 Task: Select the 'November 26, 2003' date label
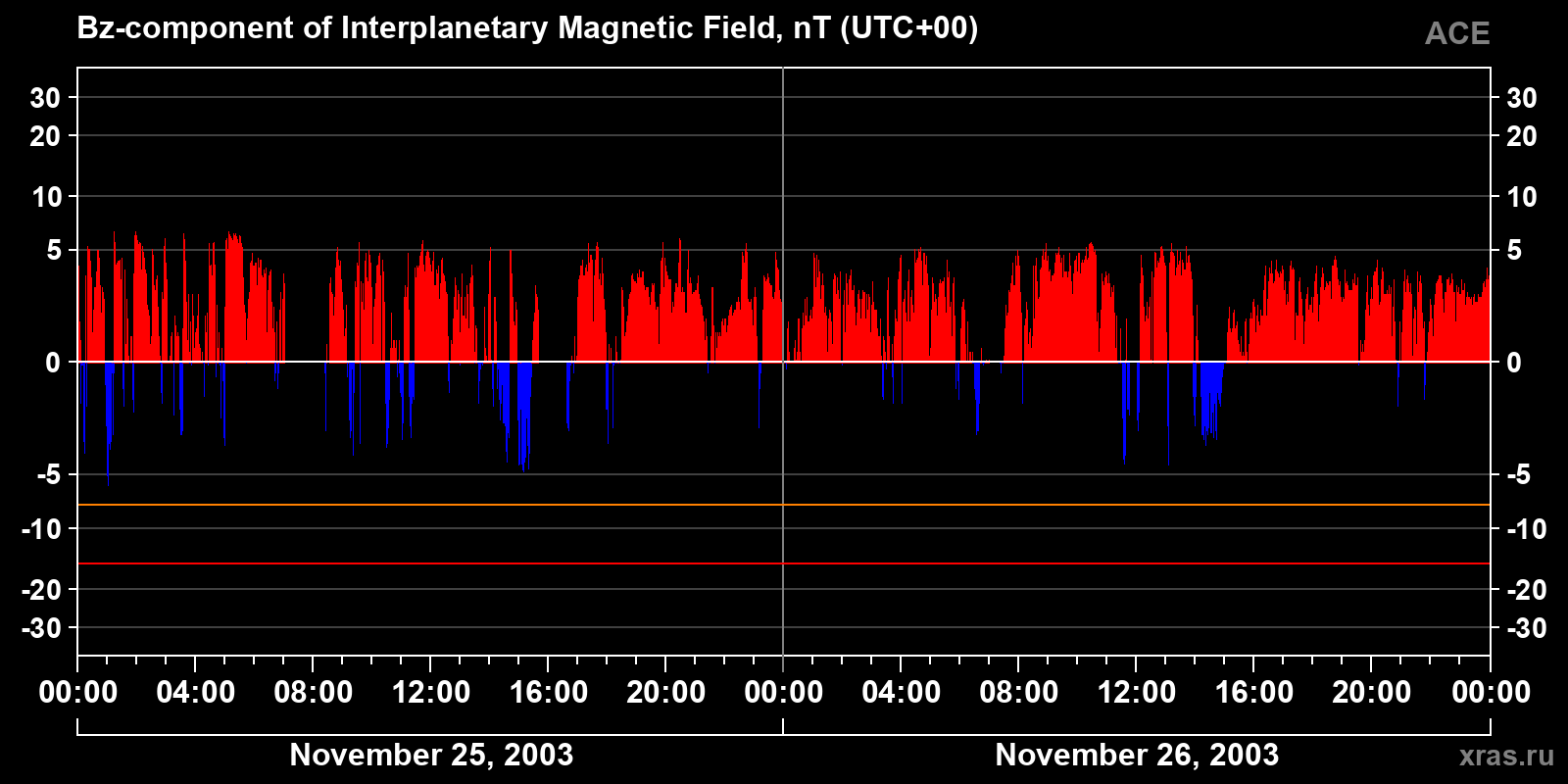(x=1137, y=755)
